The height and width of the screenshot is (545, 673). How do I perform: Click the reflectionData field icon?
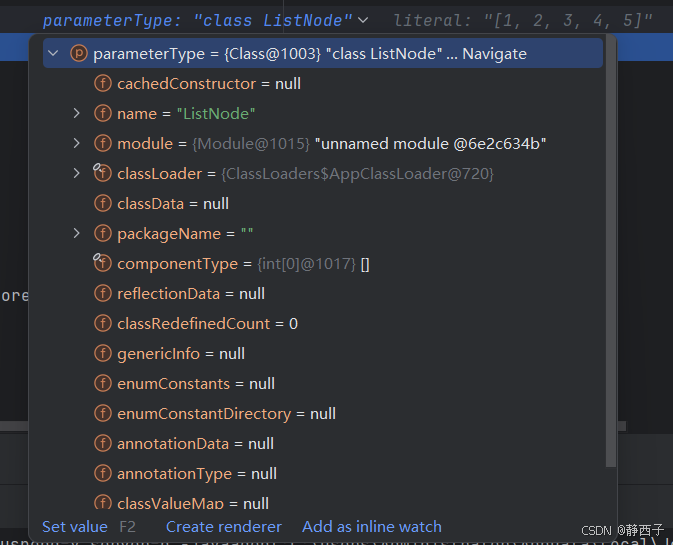coord(103,294)
